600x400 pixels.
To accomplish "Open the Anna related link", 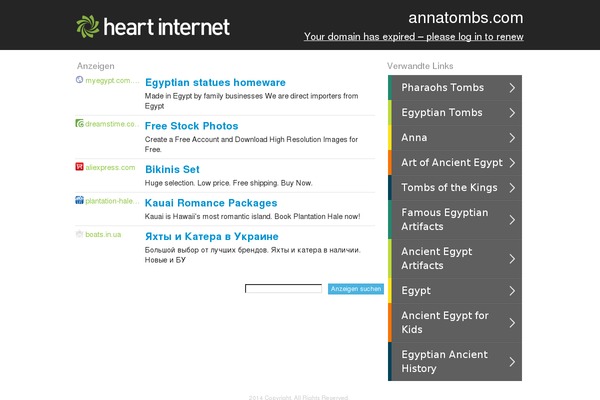I will [x=455, y=137].
